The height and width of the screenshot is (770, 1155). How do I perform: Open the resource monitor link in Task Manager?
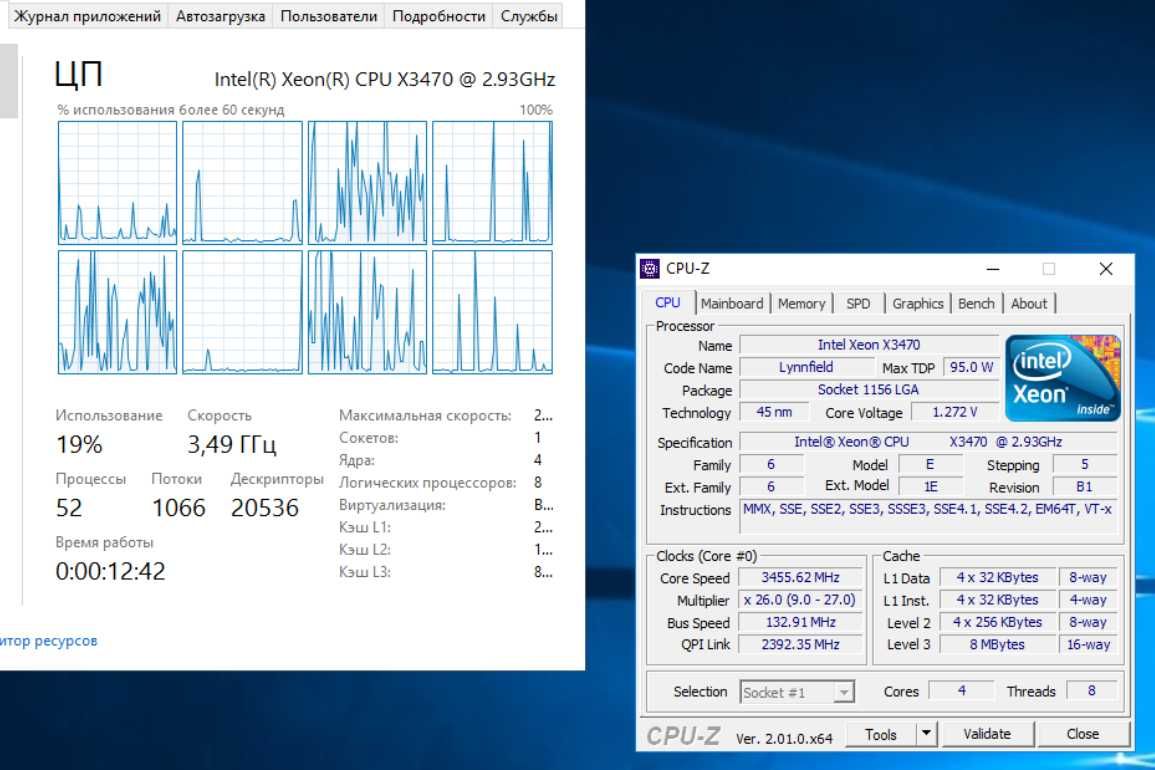click(49, 641)
